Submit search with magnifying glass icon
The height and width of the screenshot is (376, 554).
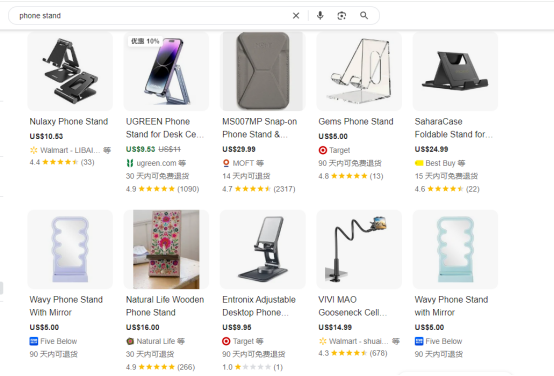point(364,16)
